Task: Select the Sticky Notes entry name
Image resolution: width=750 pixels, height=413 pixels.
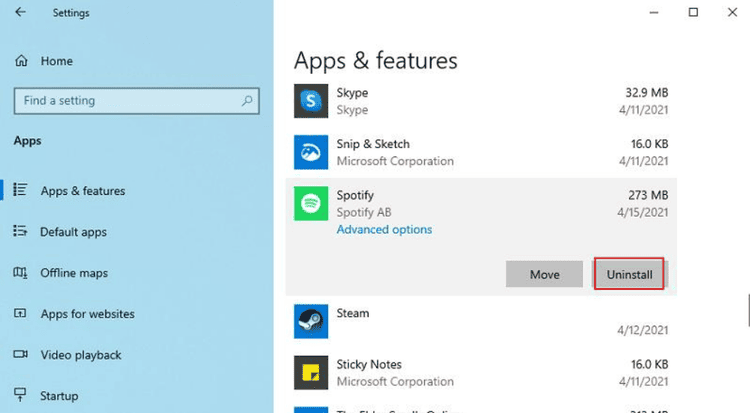Action: click(369, 364)
